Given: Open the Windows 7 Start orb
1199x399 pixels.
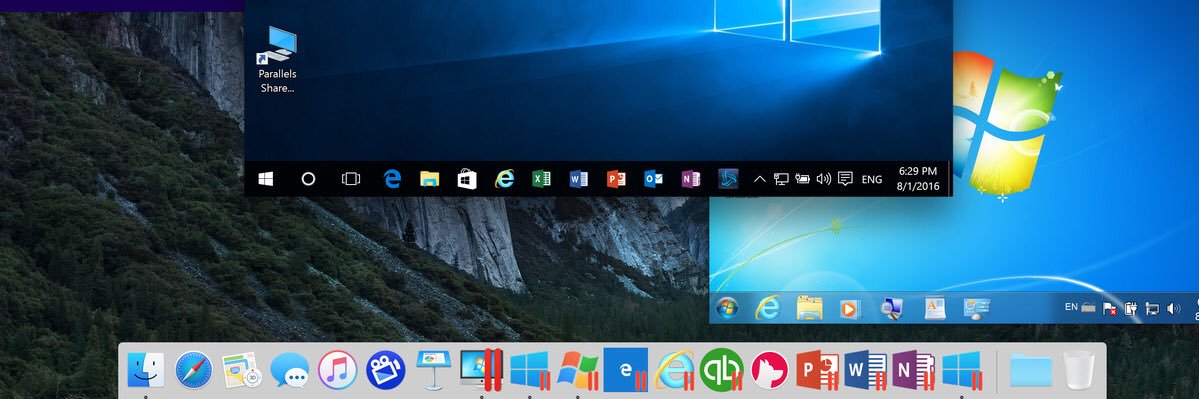Looking at the screenshot, I should coord(727,308).
